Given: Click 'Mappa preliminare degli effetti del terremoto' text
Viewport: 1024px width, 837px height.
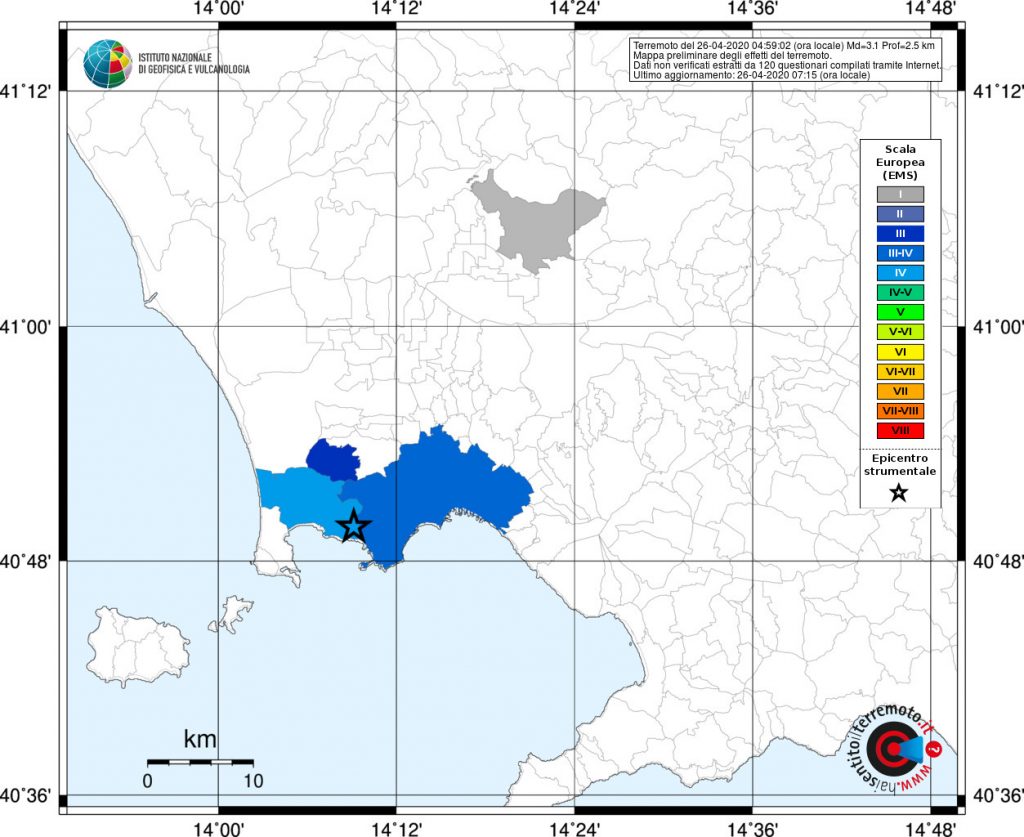Looking at the screenshot, I should [x=732, y=55].
